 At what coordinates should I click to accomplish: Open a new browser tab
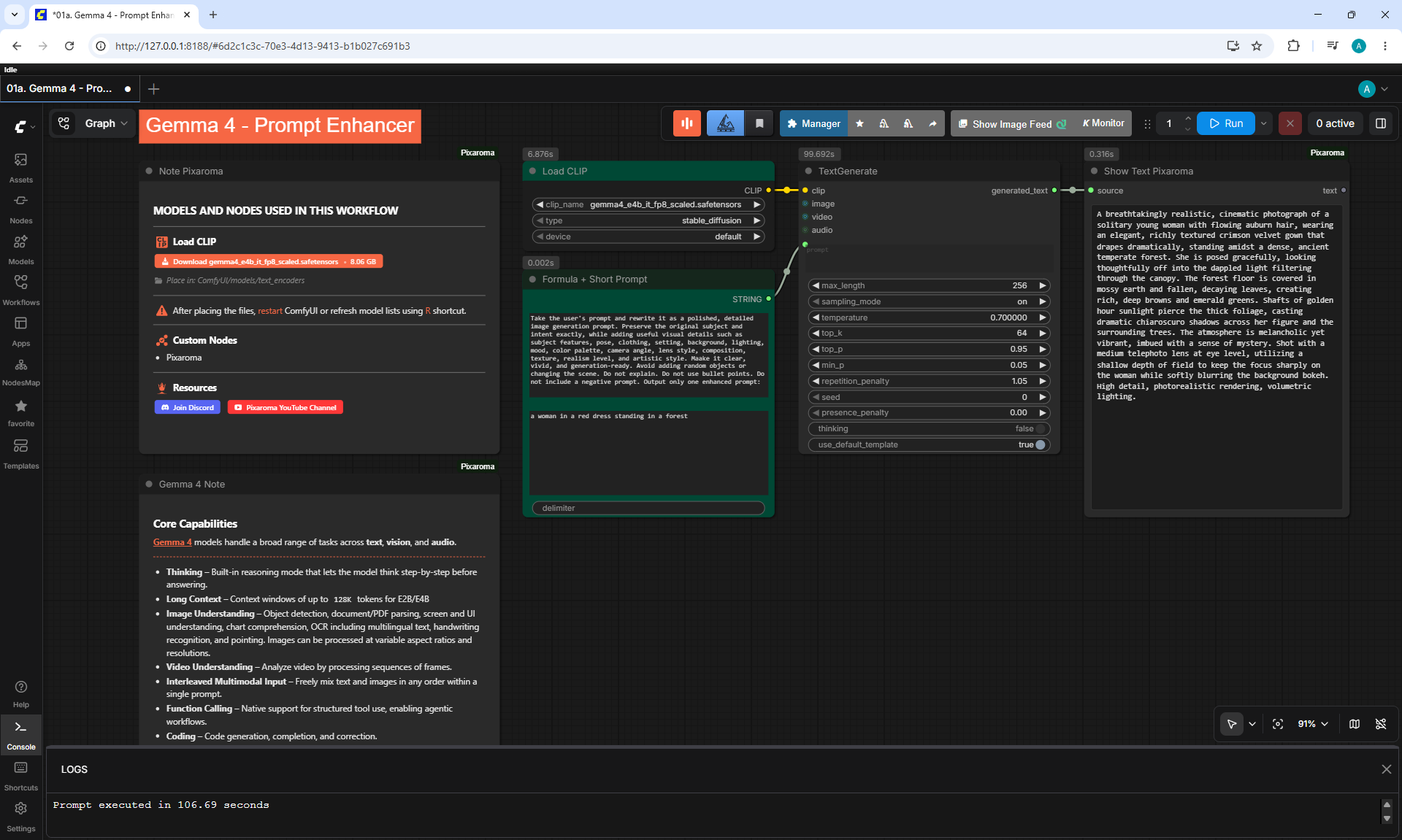click(213, 15)
